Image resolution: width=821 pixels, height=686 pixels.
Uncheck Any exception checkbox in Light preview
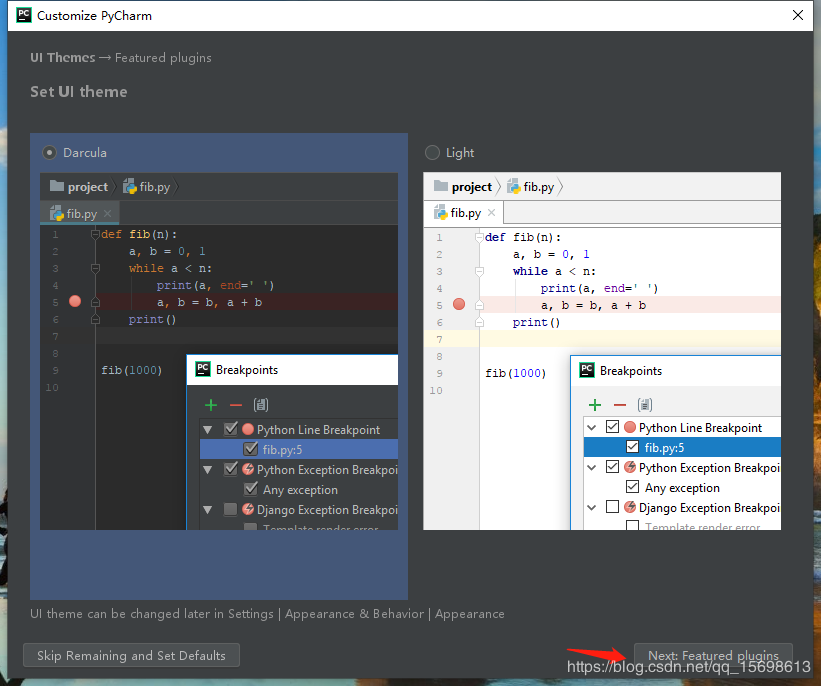(633, 486)
